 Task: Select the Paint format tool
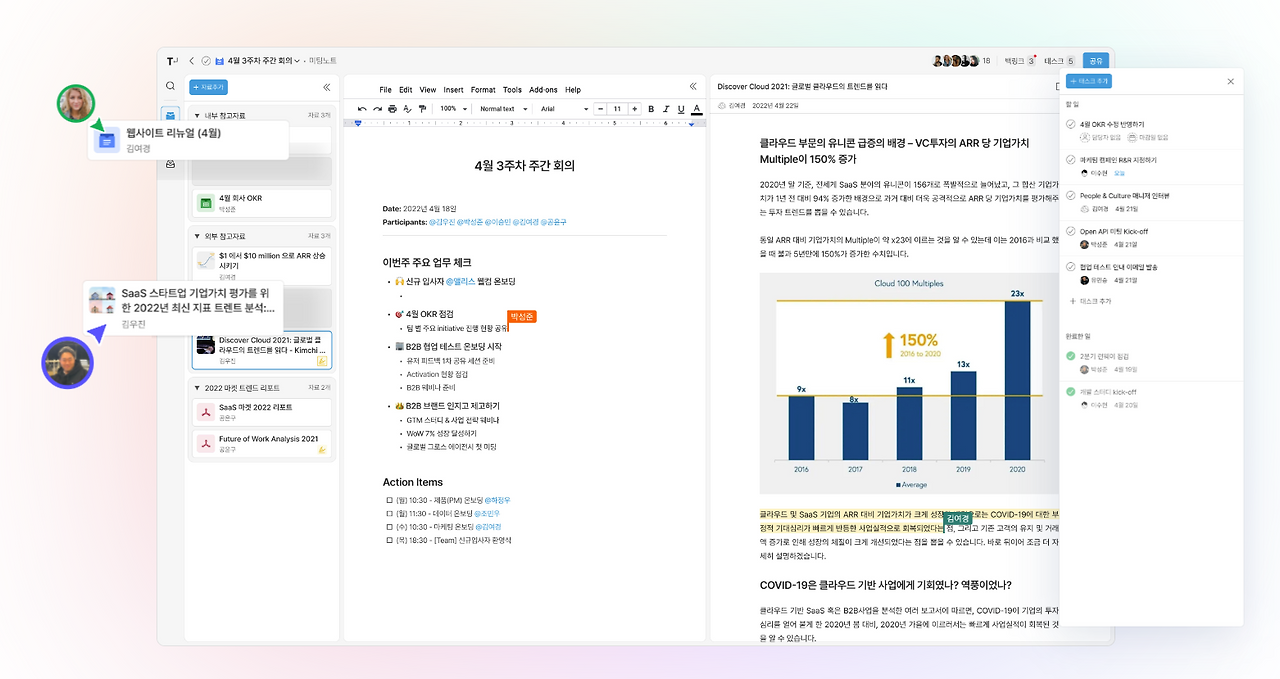pyautogui.click(x=422, y=108)
